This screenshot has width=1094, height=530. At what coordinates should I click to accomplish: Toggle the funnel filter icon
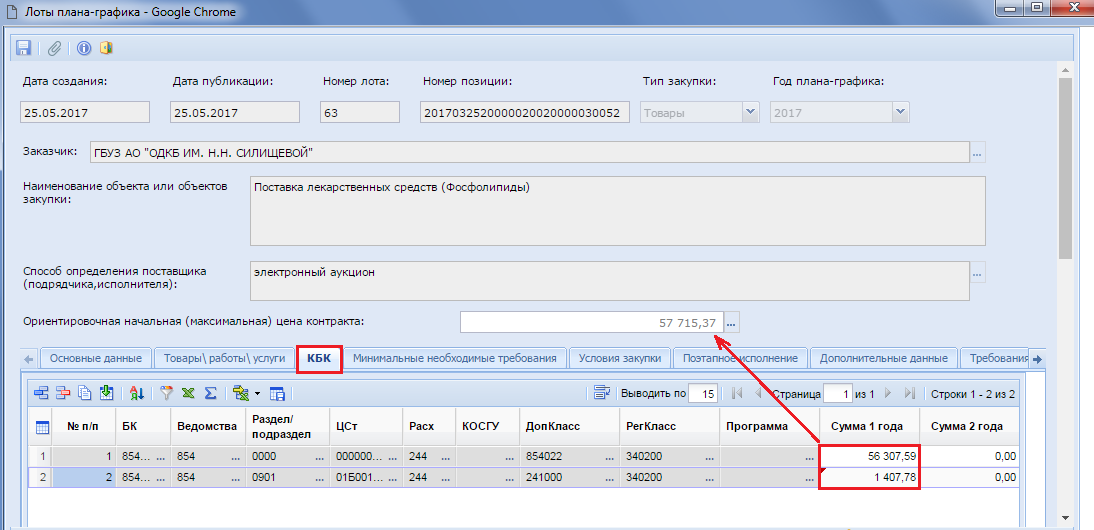[167, 393]
